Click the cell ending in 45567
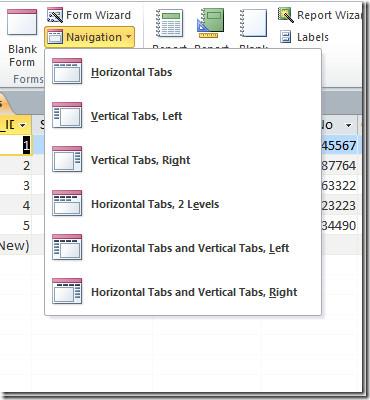 (340, 145)
